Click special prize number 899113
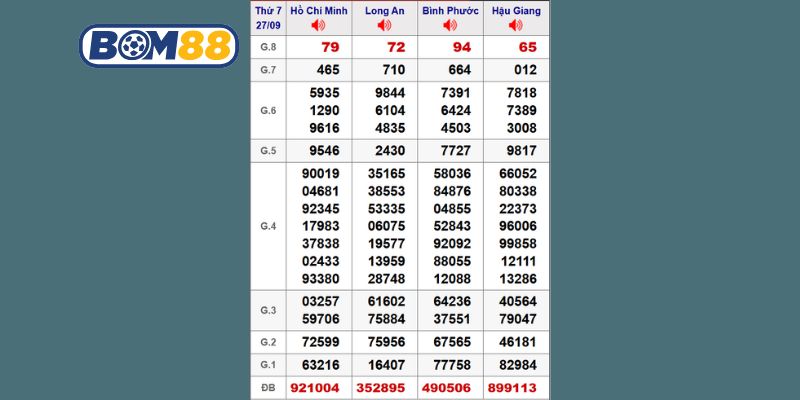 pyautogui.click(x=512, y=388)
